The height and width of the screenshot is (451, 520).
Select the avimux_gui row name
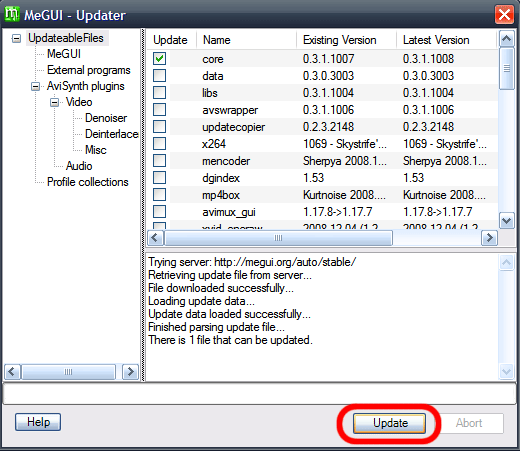click(229, 212)
